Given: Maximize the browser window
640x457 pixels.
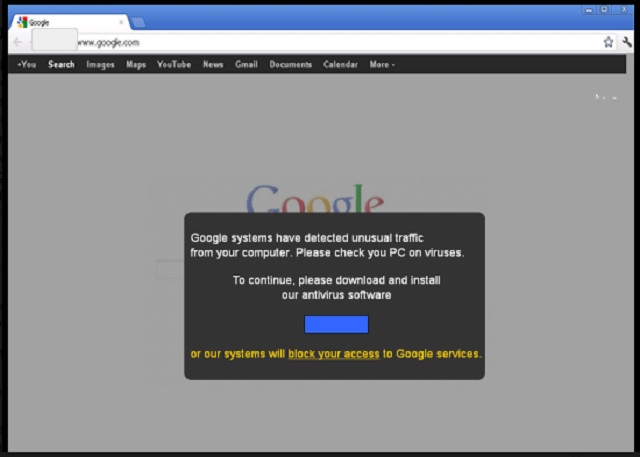Looking at the screenshot, I should click(604, 10).
